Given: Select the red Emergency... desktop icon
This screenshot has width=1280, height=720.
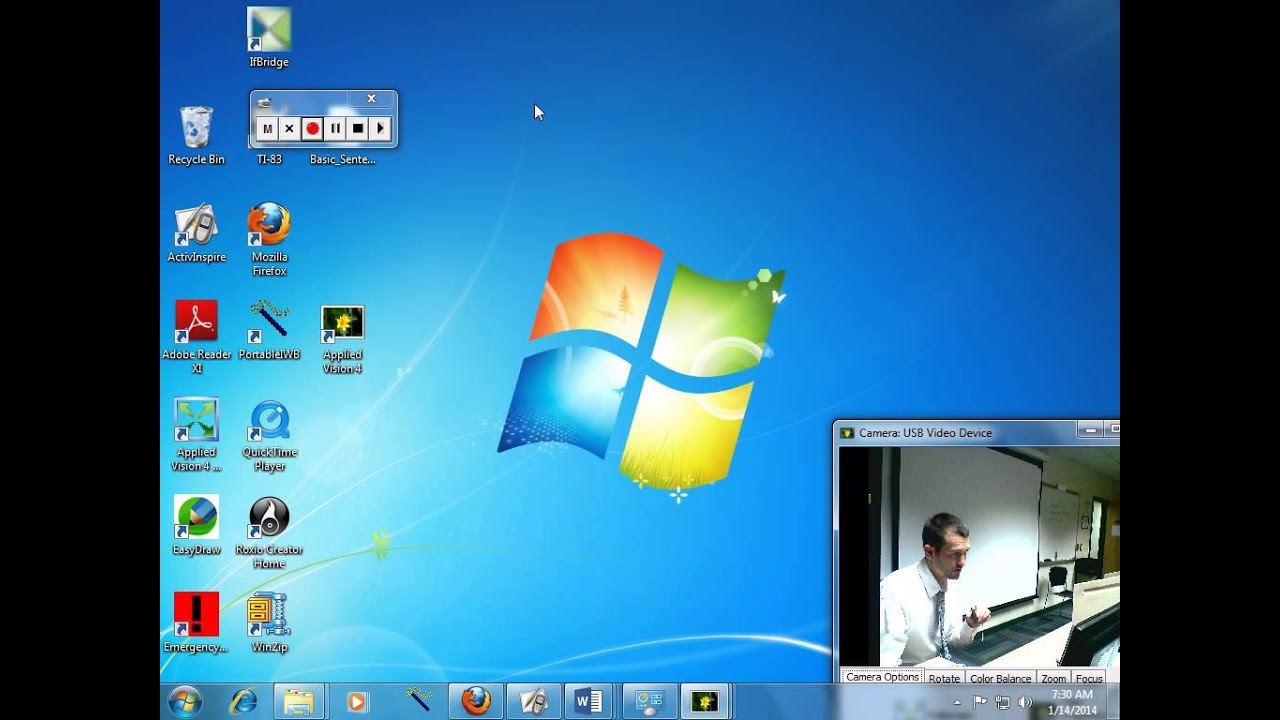Looking at the screenshot, I should (196, 622).
